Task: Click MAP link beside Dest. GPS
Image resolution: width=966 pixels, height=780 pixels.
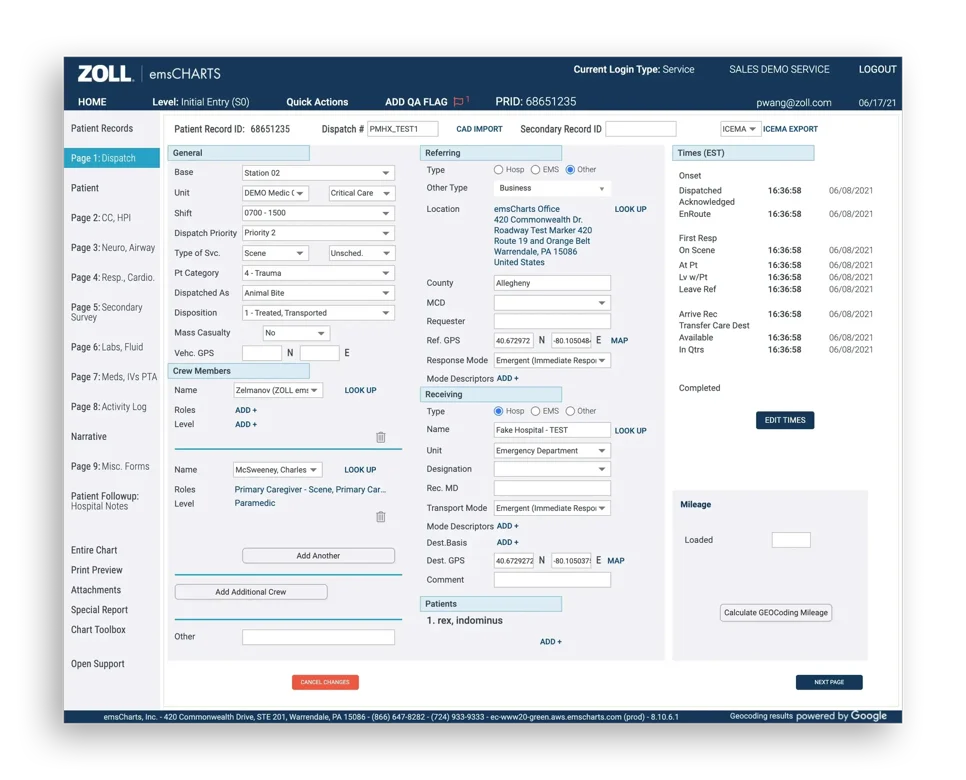Action: [x=615, y=561]
